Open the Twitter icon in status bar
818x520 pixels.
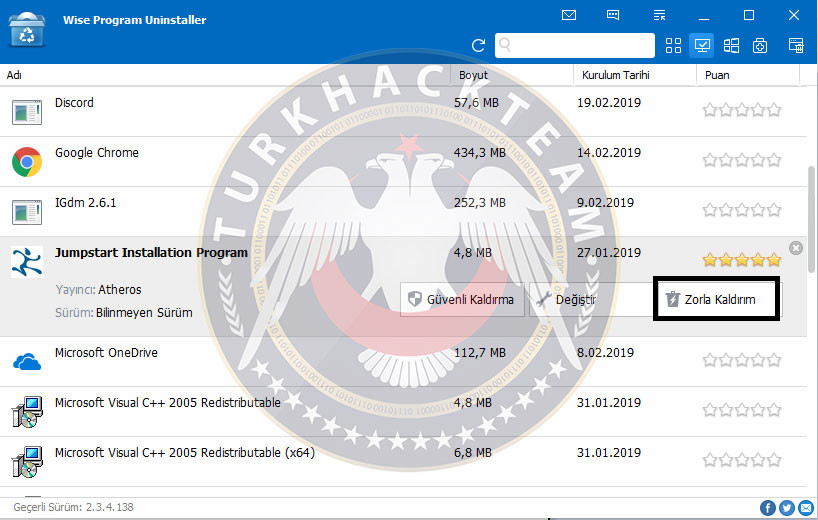(787, 507)
